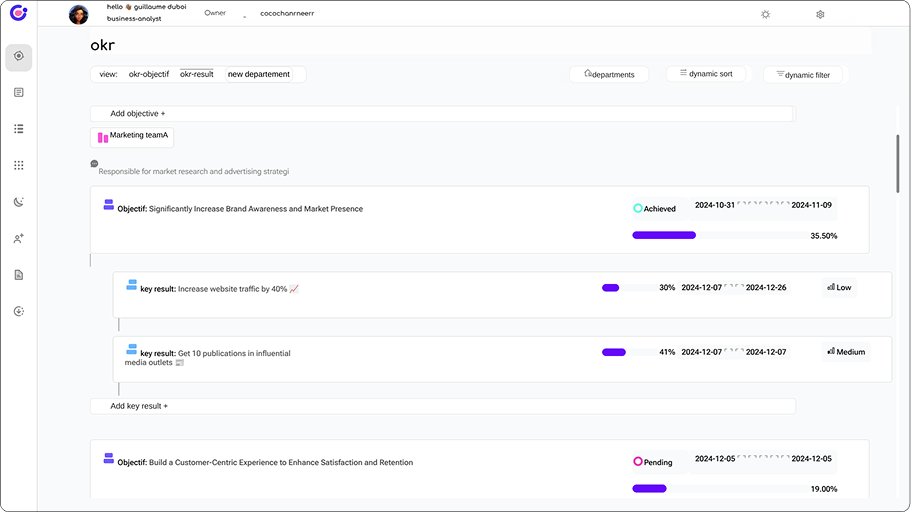Screen dimensions: 911x512
Task: Click icon beside Get 10 publications result
Action: (x=132, y=349)
